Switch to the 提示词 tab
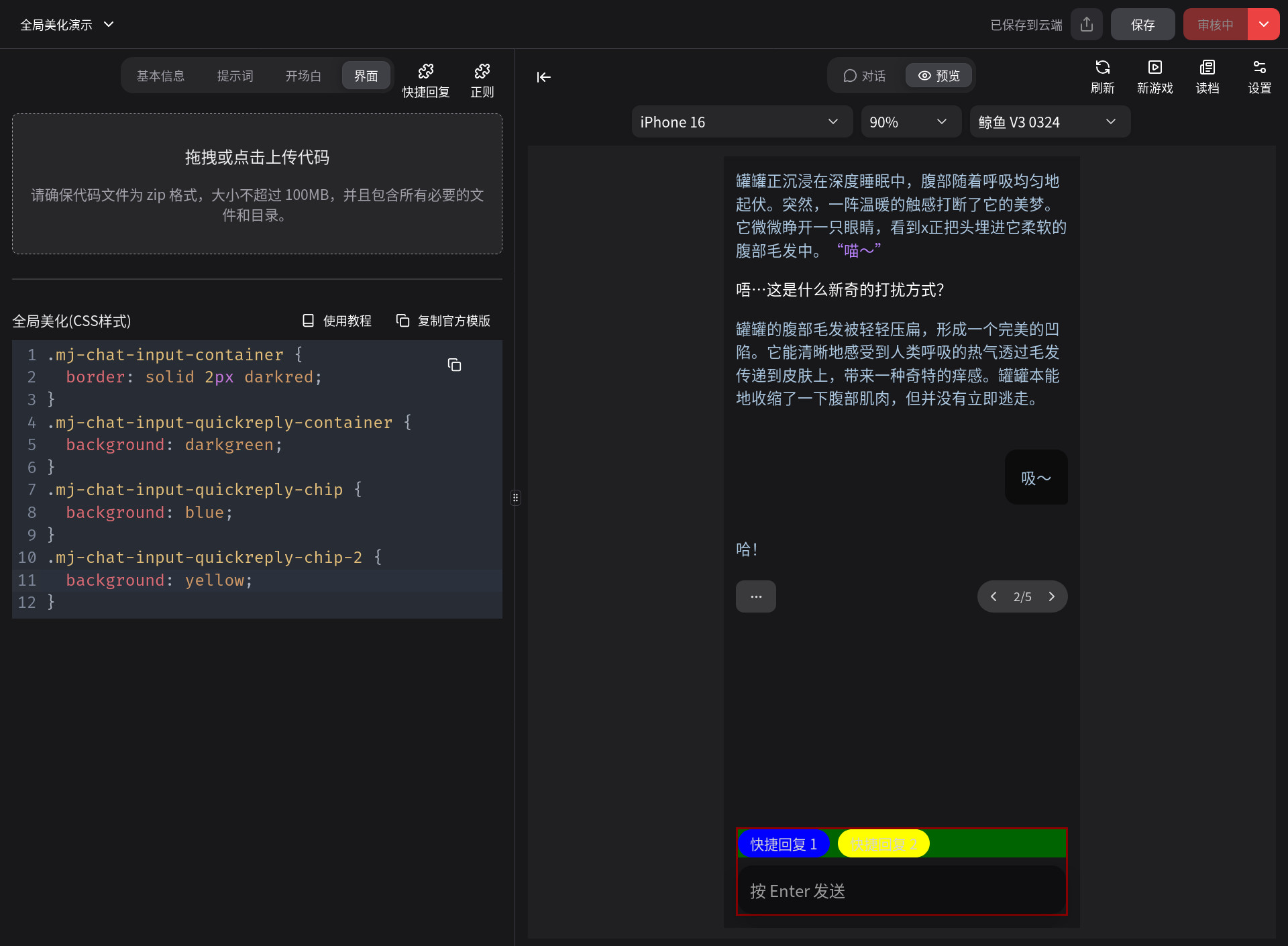This screenshot has height=946, width=1288. click(x=235, y=76)
